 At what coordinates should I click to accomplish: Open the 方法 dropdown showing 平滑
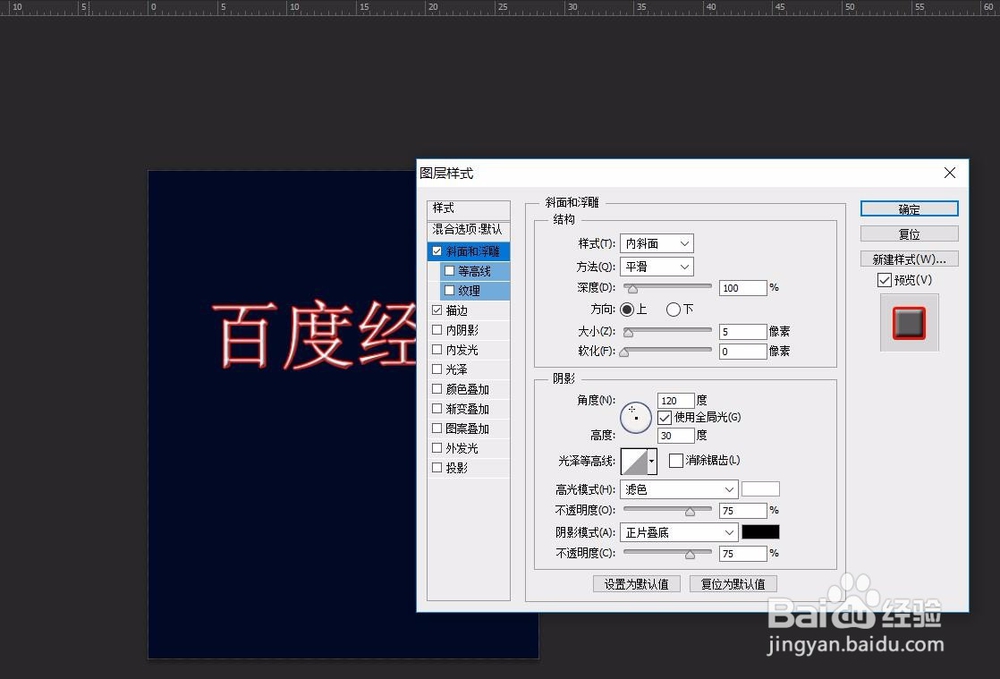tap(657, 266)
